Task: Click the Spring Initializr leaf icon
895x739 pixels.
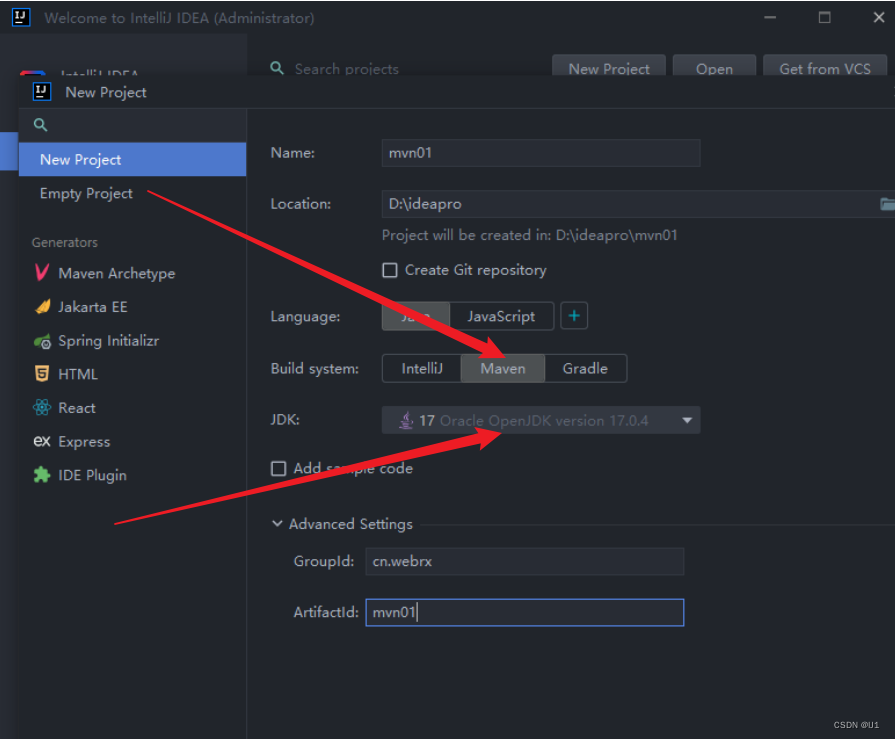Action: coord(42,341)
